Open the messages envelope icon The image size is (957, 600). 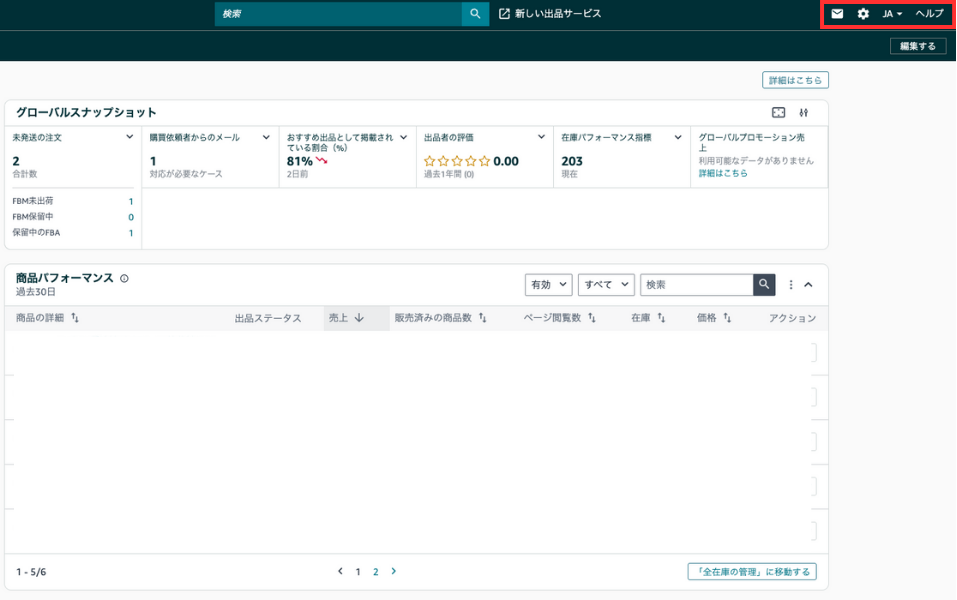pos(837,14)
